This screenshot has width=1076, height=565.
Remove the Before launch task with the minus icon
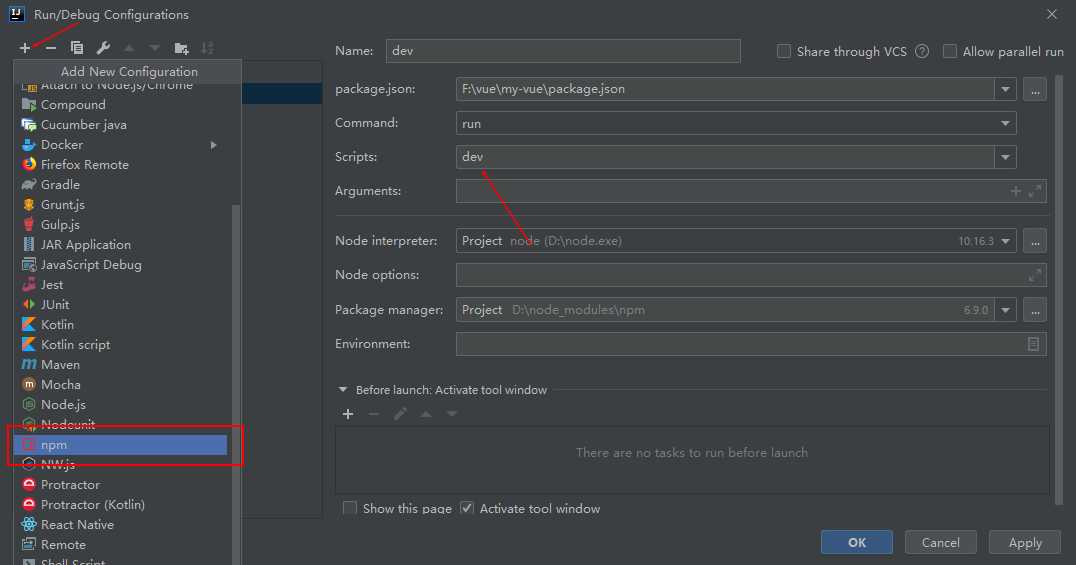coord(374,414)
